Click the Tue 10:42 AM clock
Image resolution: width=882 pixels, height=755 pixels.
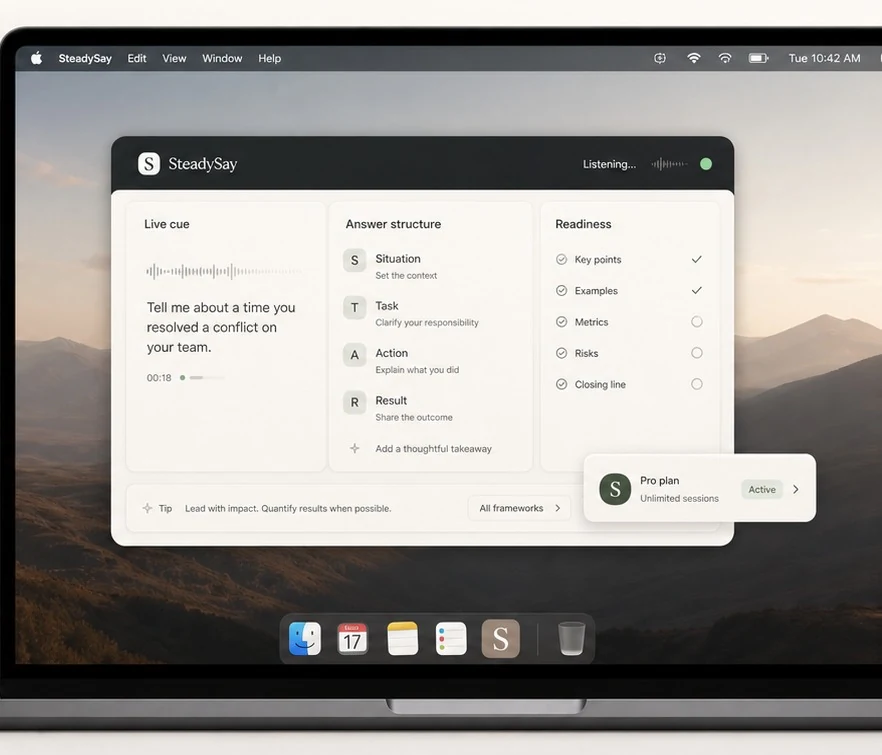(x=824, y=59)
